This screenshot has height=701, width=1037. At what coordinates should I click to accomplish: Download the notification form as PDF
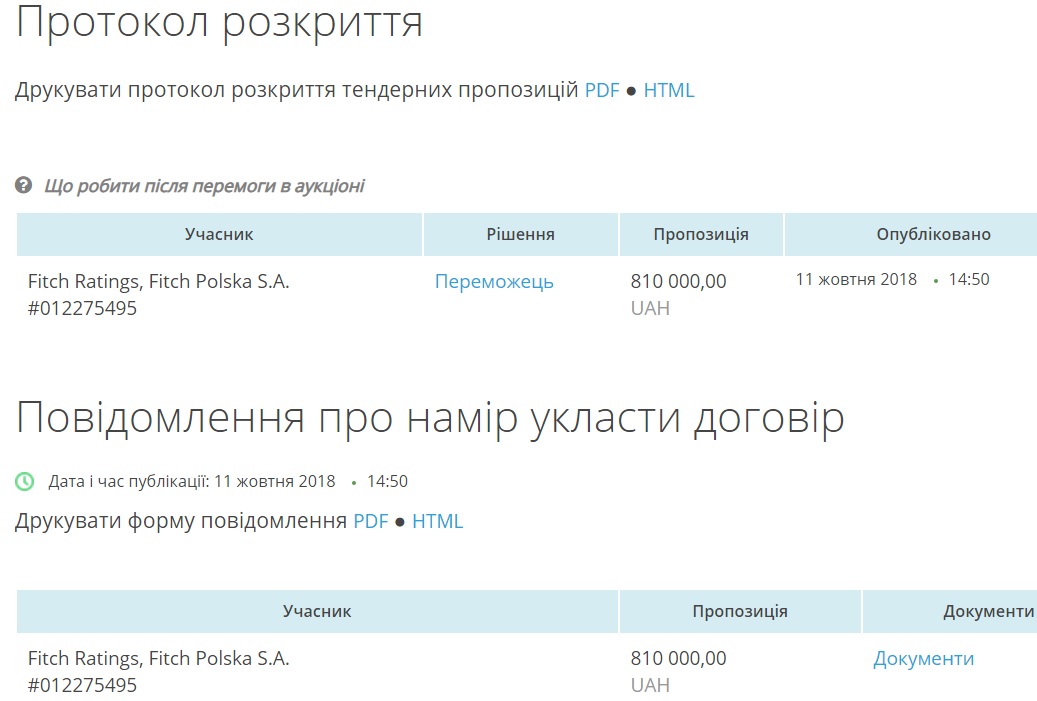point(370,522)
